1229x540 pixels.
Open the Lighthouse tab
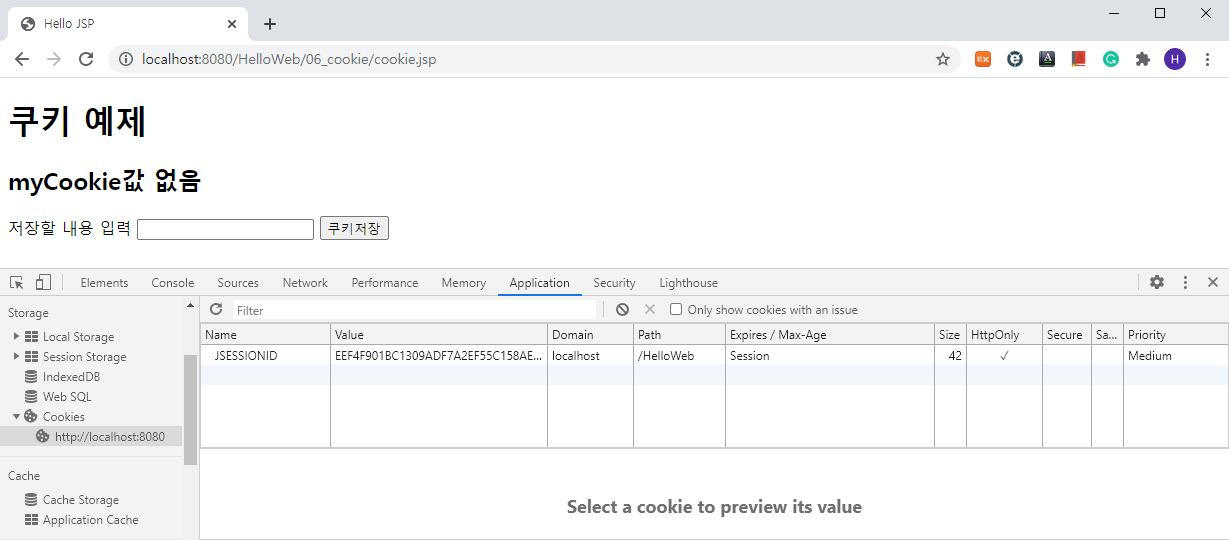688,283
